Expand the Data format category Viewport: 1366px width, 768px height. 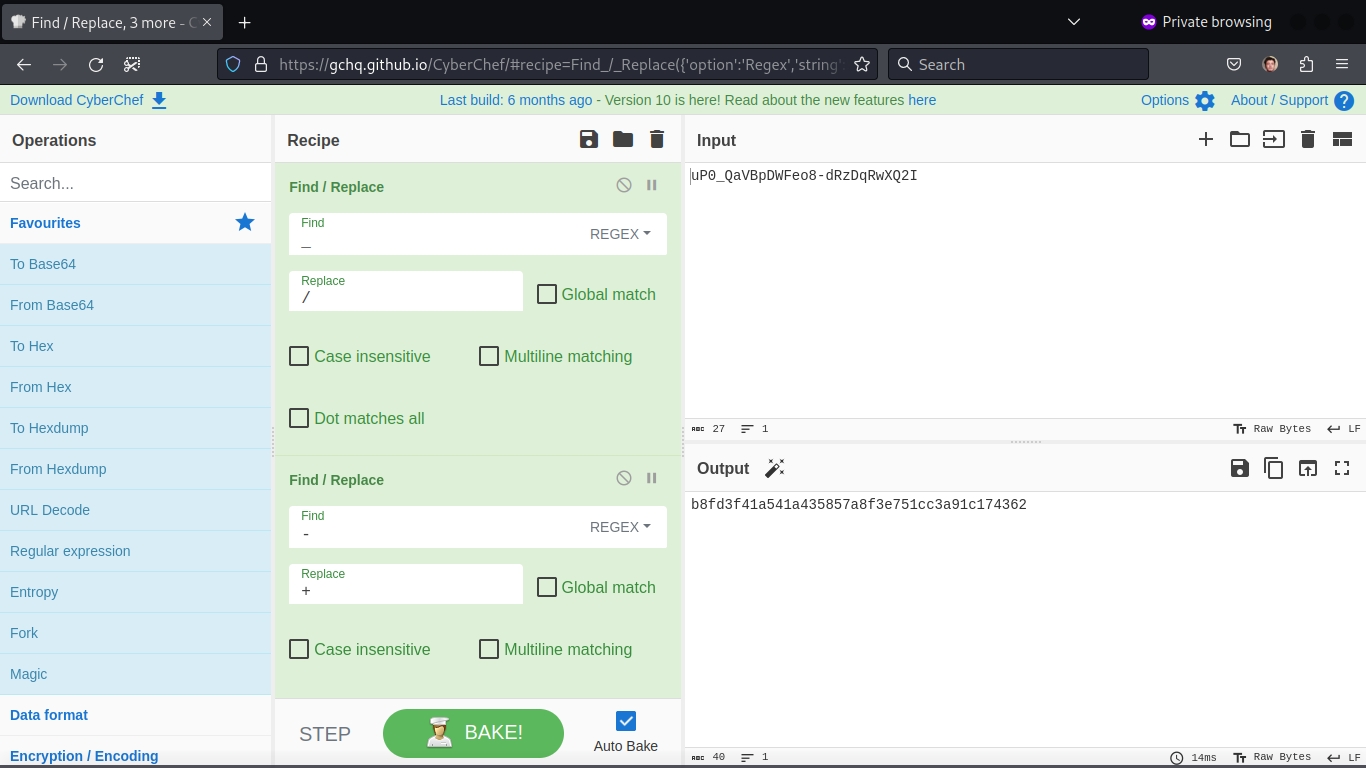49,715
